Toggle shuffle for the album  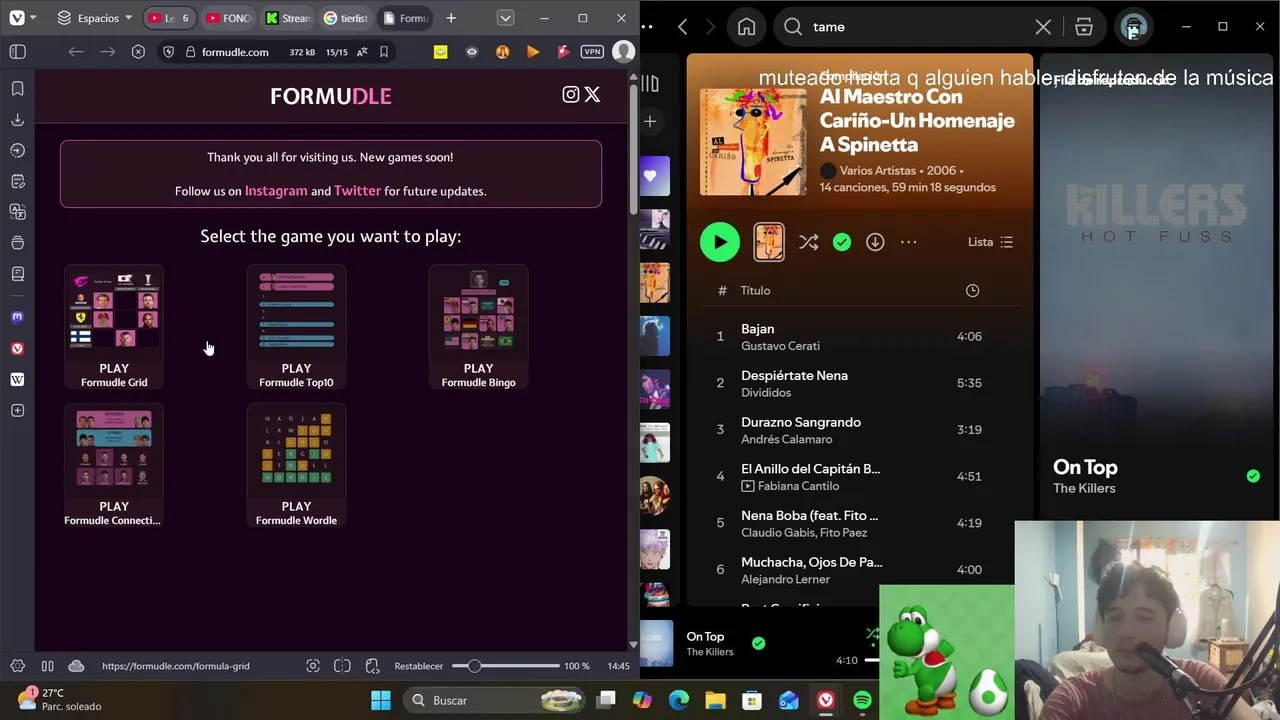point(808,242)
